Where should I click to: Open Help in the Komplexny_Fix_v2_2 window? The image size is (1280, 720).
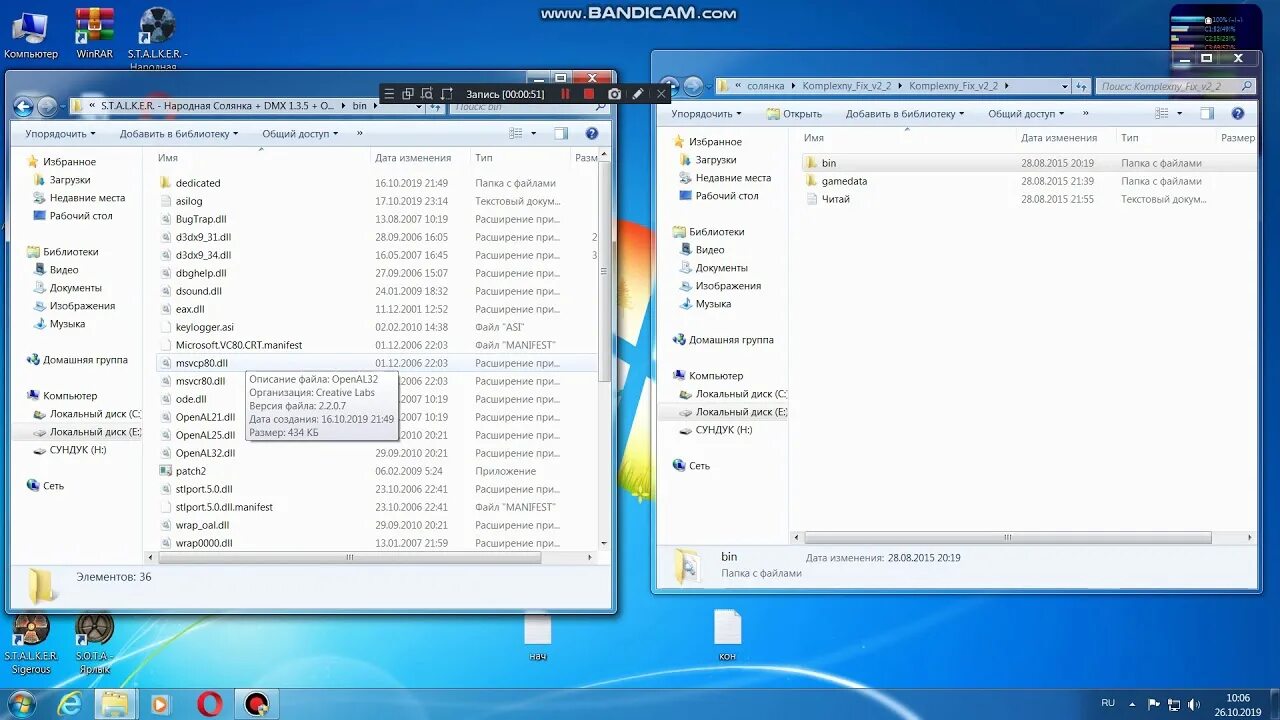1238,113
